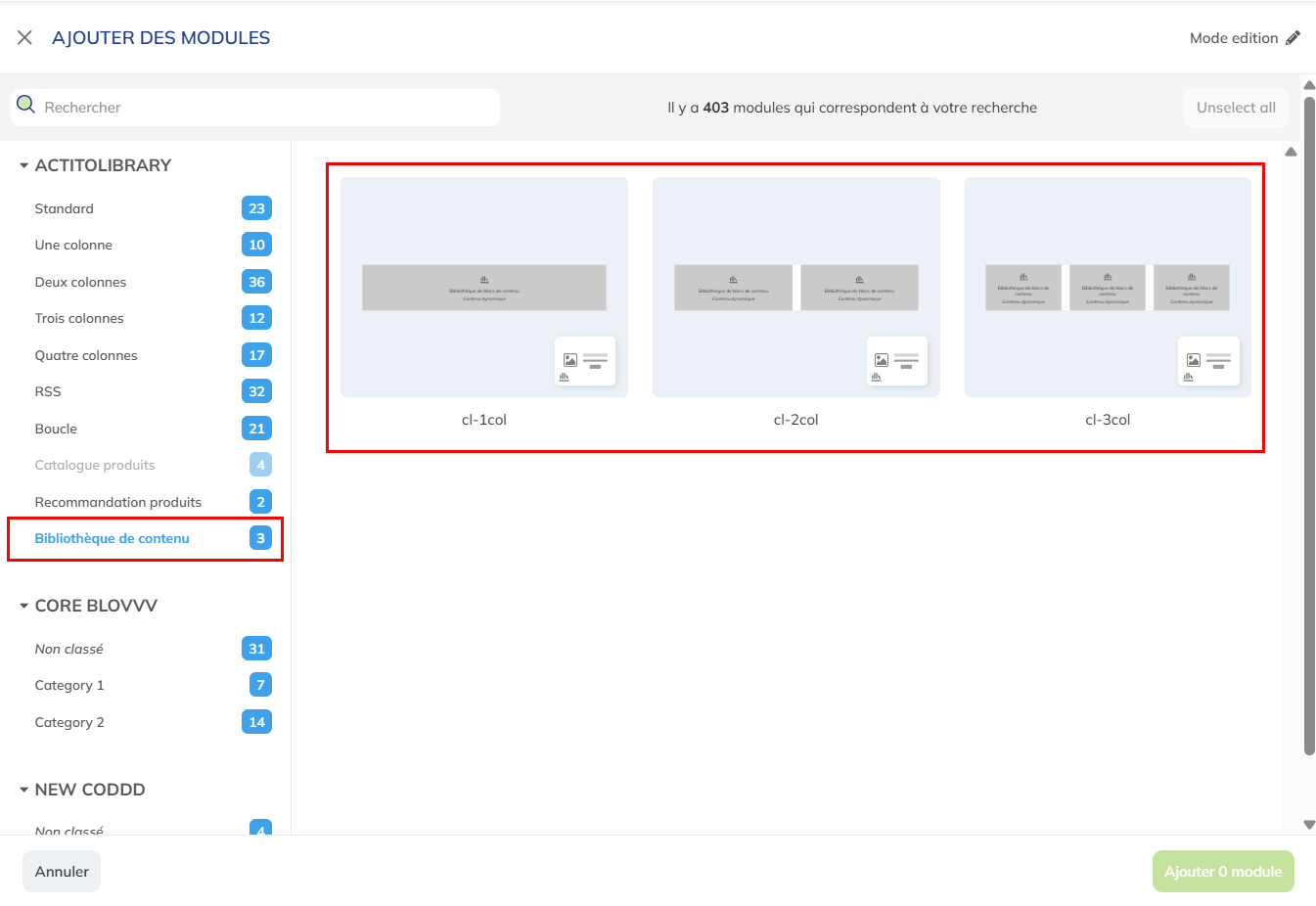Click the Unselect all button
Viewport: 1316px width, 906px height.
coord(1236,108)
